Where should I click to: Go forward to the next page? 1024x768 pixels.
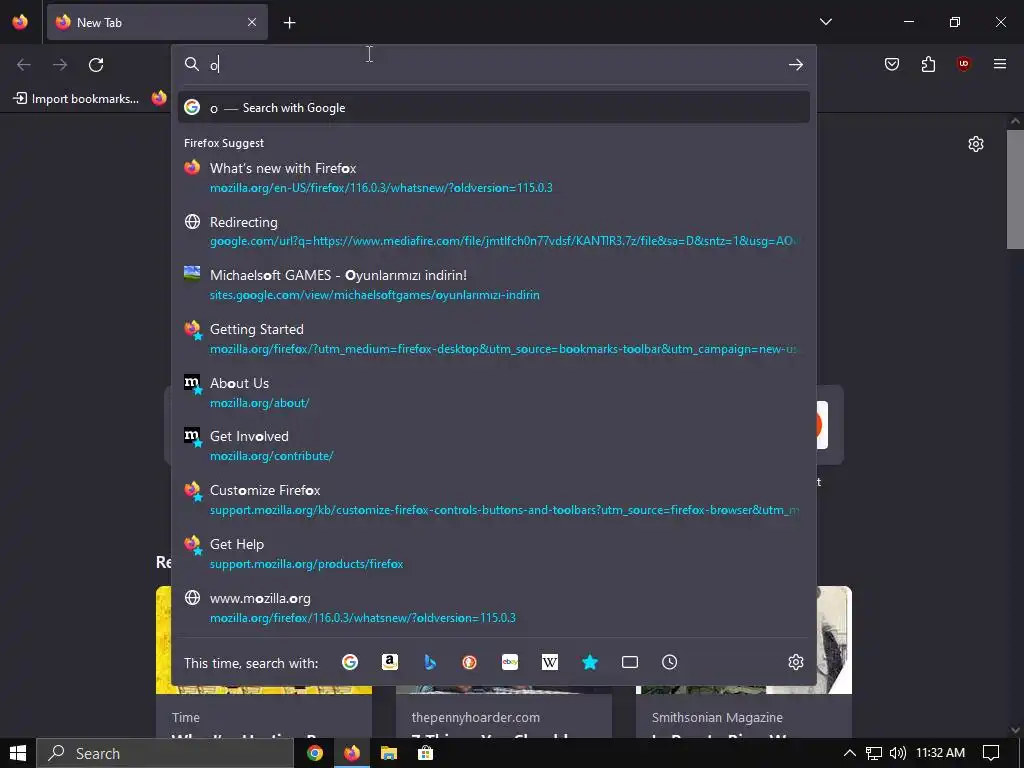tap(60, 64)
